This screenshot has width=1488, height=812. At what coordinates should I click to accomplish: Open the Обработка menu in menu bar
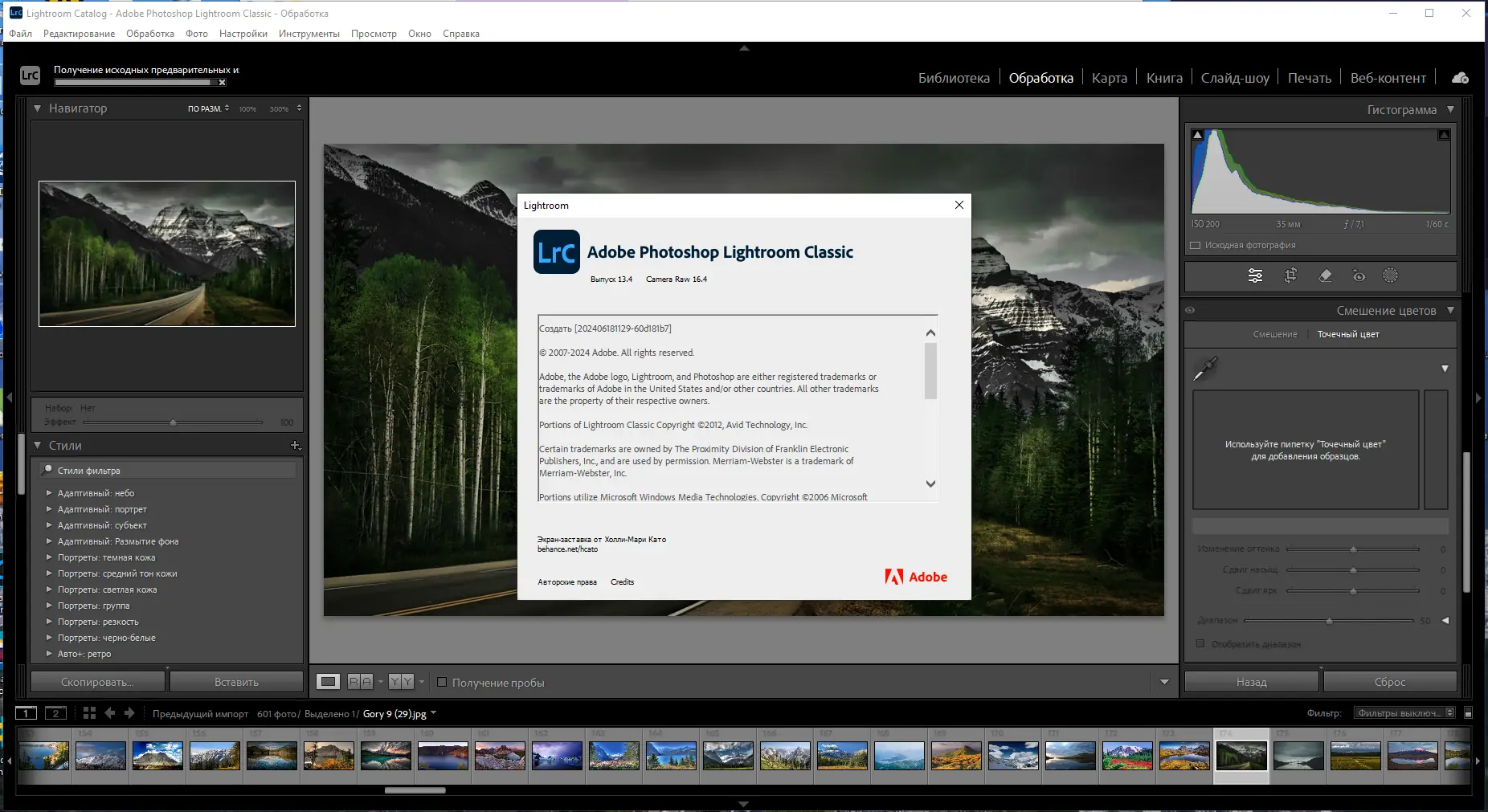150,34
